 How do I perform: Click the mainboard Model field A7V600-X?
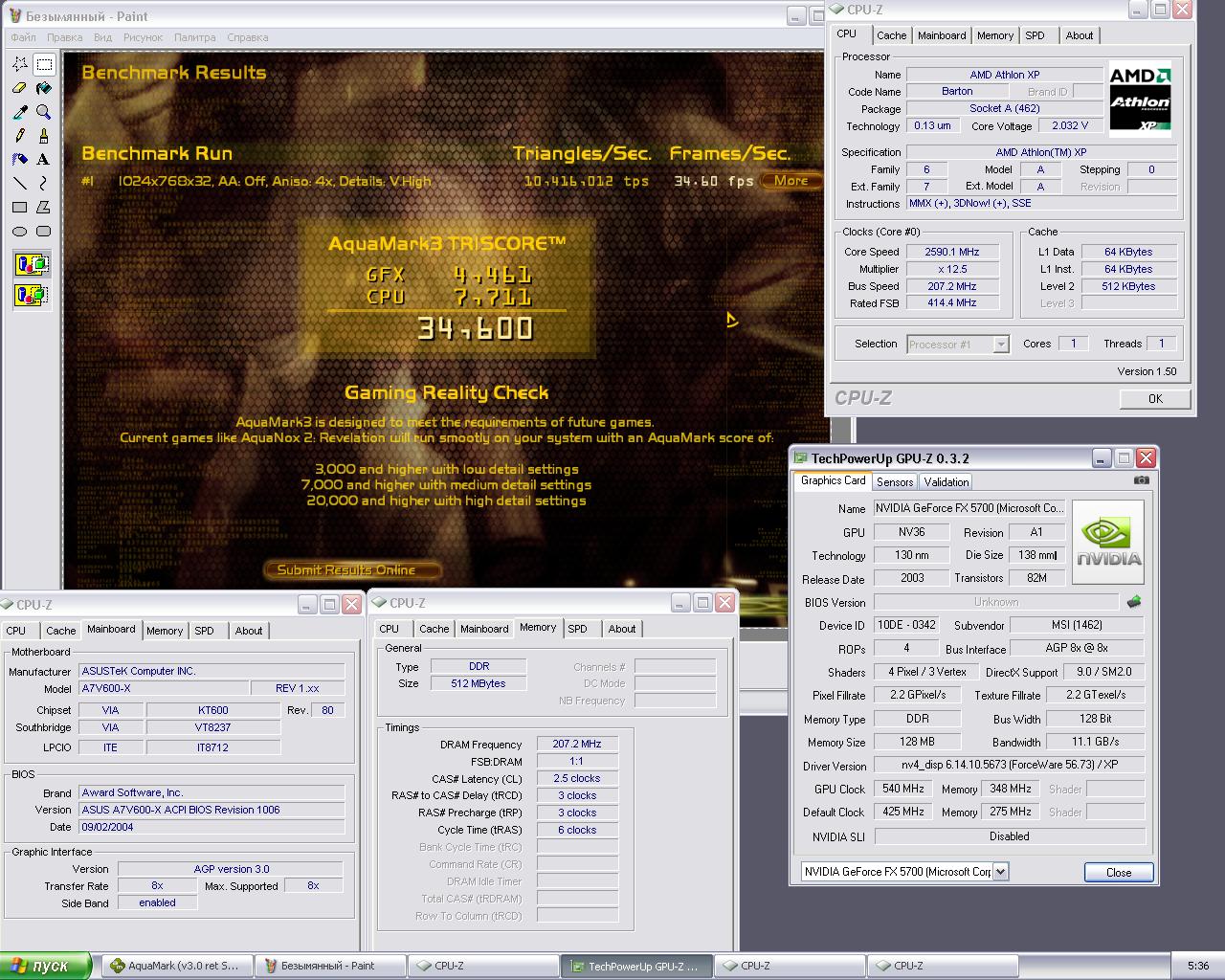coord(163,688)
